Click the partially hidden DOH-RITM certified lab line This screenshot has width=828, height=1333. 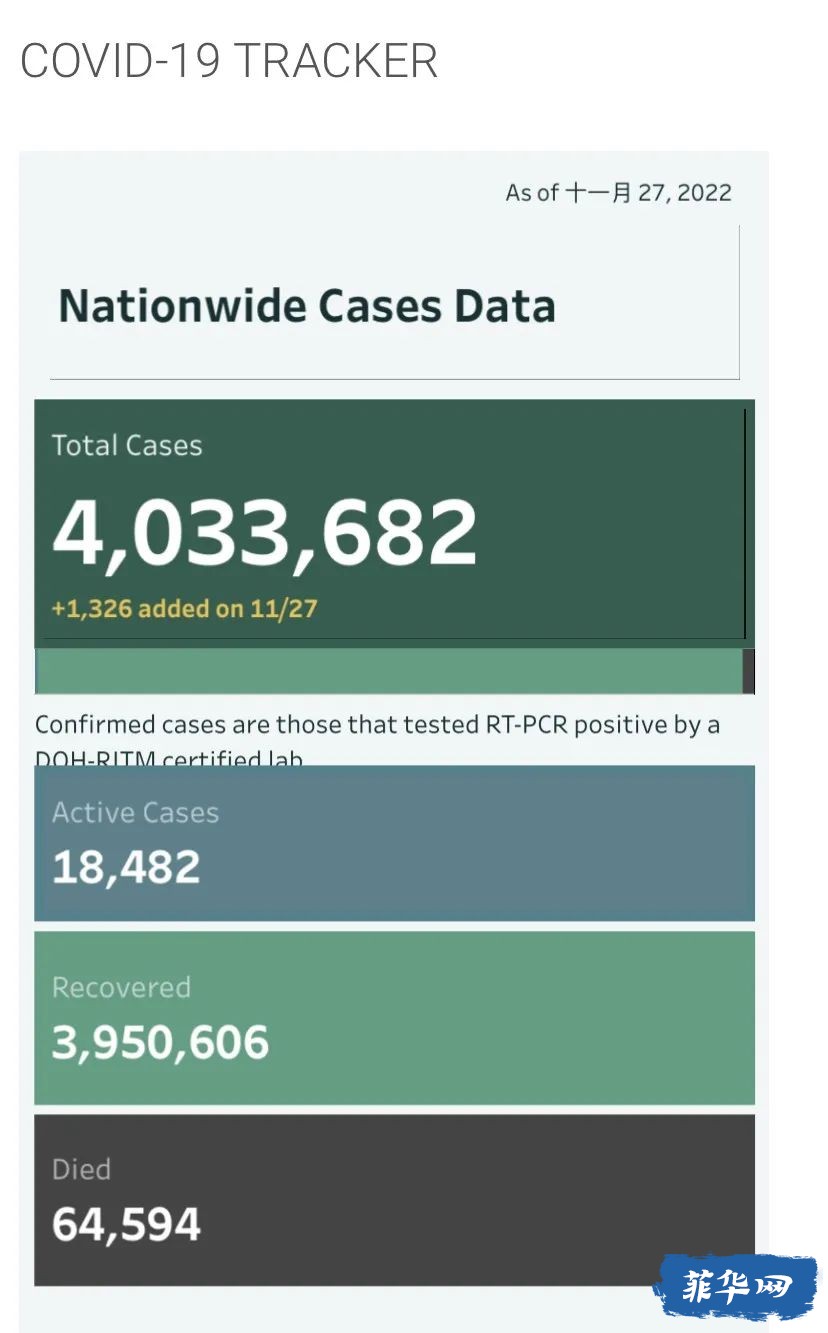point(169,759)
